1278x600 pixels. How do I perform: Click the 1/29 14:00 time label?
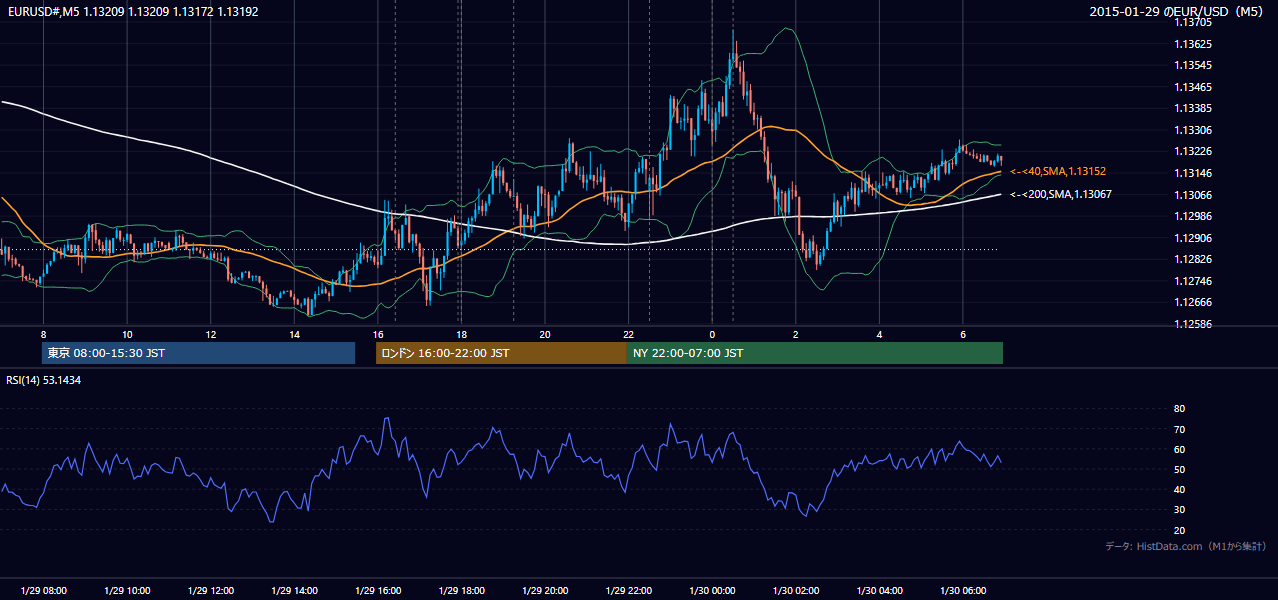[294, 590]
